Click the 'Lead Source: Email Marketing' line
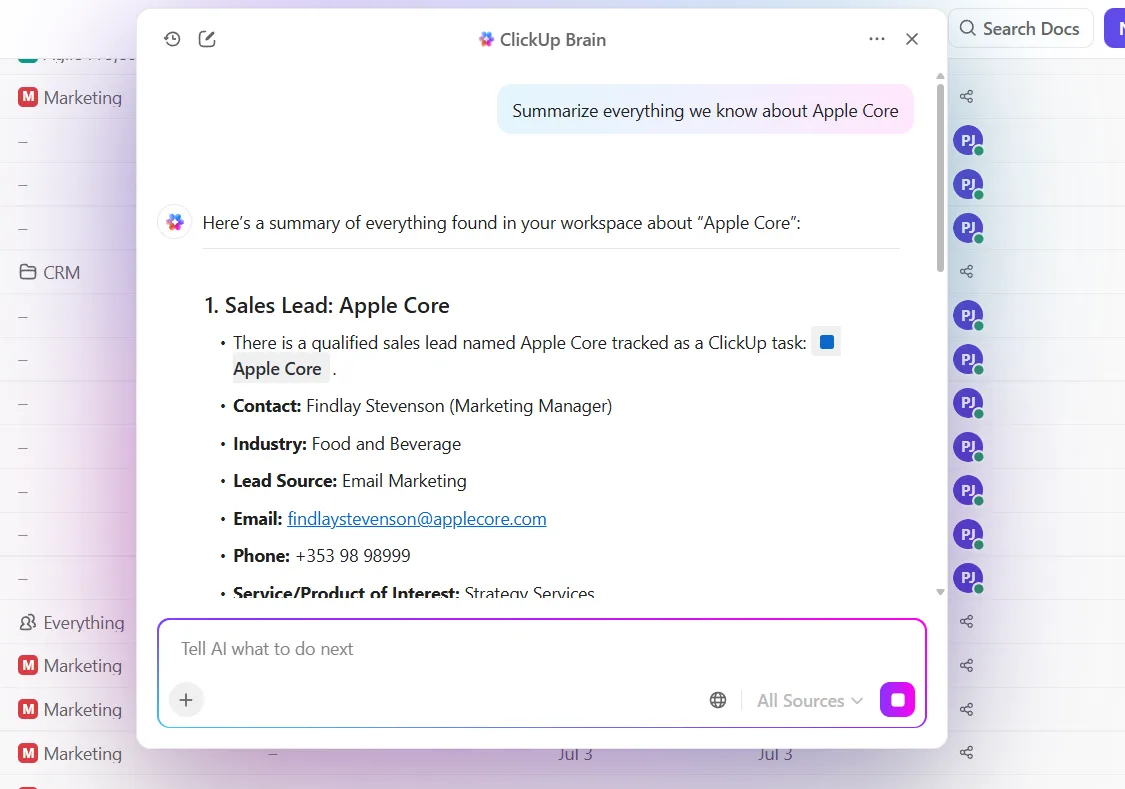The width and height of the screenshot is (1125, 789). pos(350,481)
